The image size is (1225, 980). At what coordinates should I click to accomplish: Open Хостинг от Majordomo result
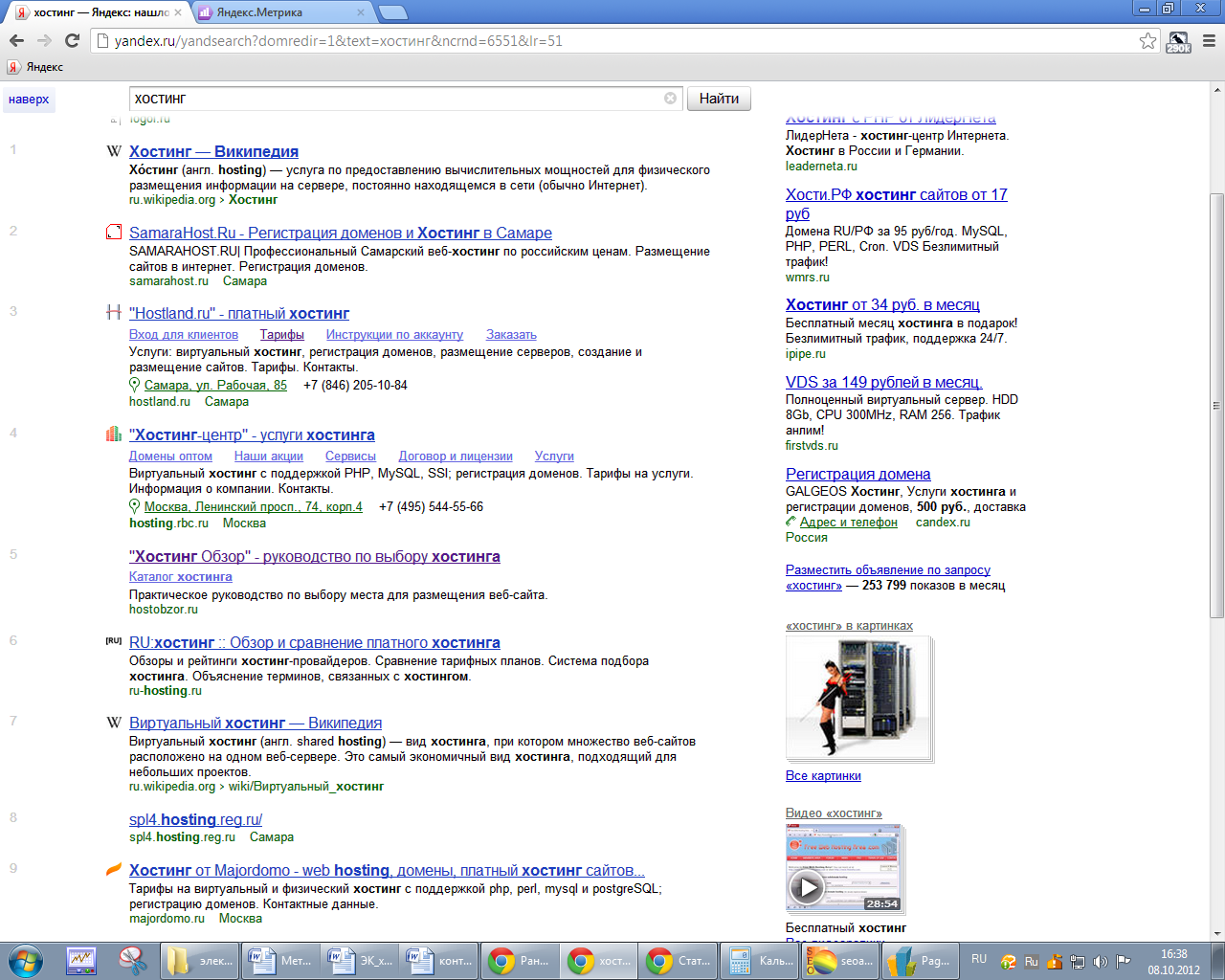click(x=387, y=870)
